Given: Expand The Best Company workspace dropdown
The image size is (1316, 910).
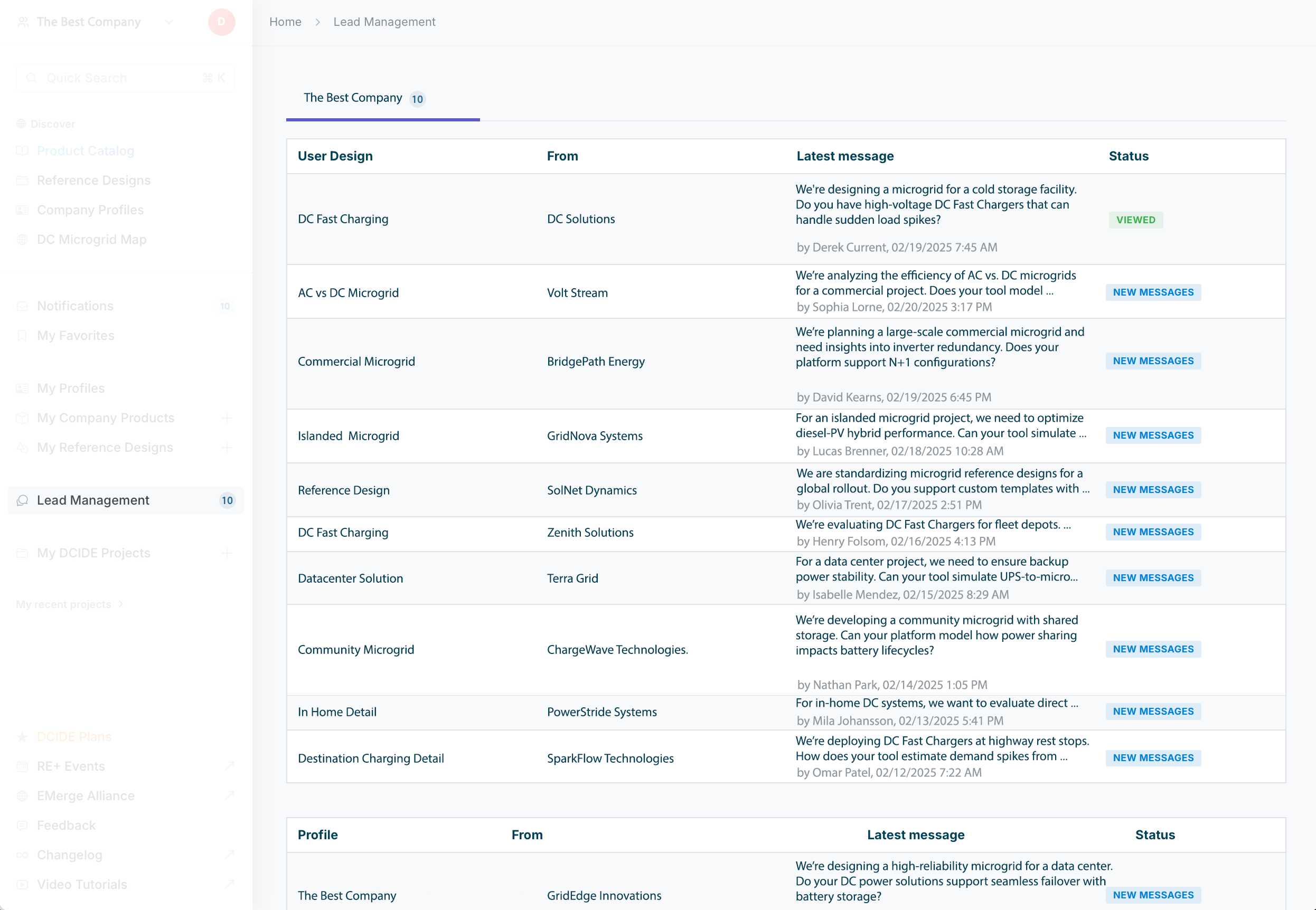Looking at the screenshot, I should click(169, 22).
